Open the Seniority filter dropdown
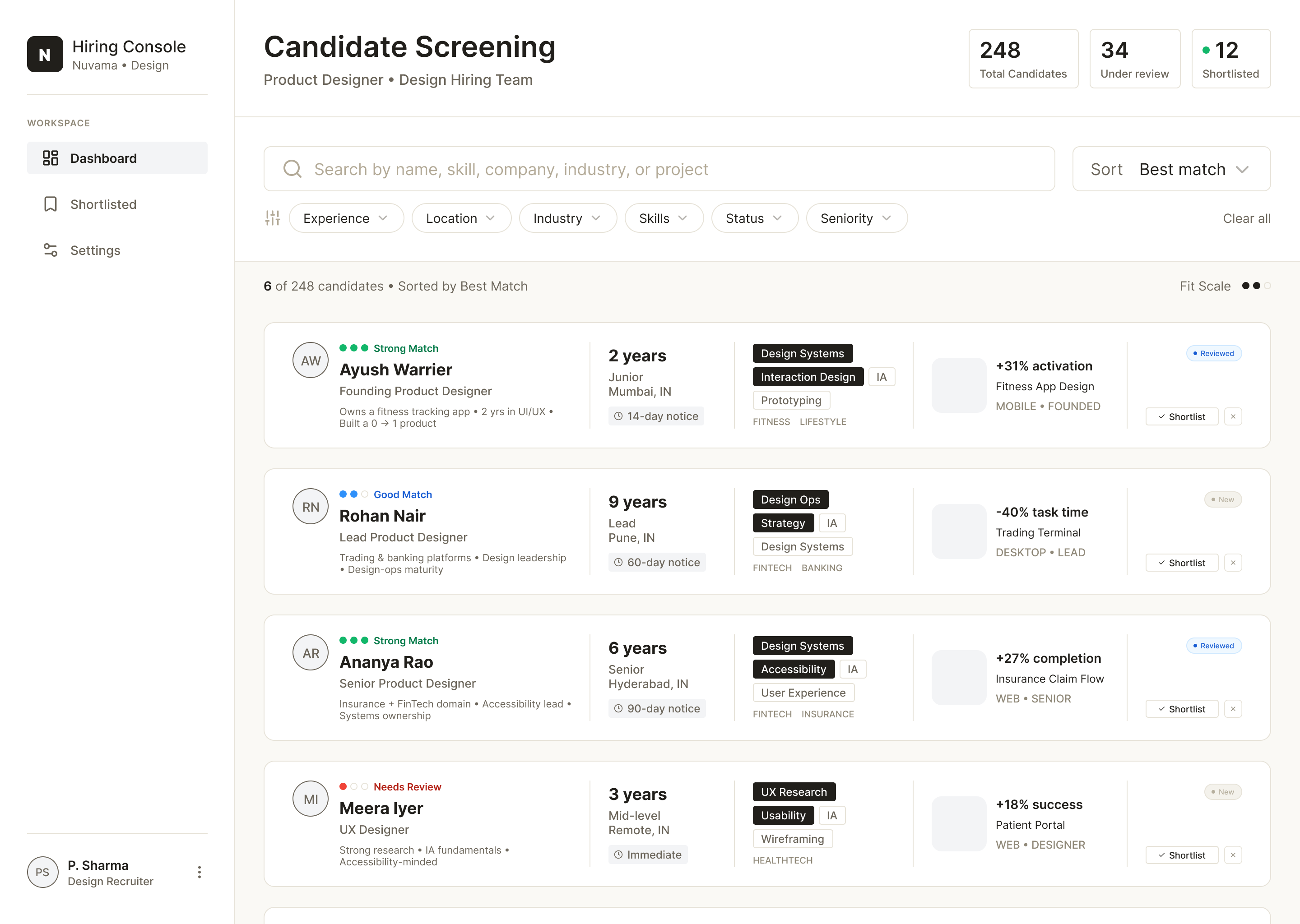The width and height of the screenshot is (1300, 924). pyautogui.click(x=857, y=218)
